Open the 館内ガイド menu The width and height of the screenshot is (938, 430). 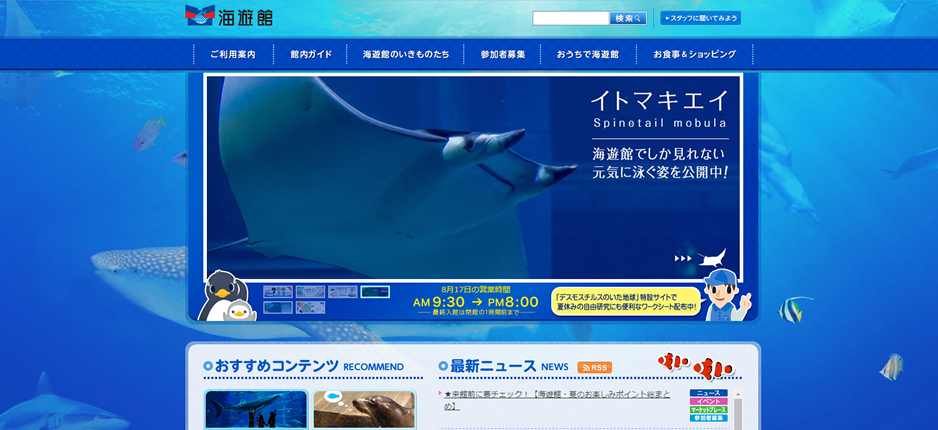(x=310, y=54)
